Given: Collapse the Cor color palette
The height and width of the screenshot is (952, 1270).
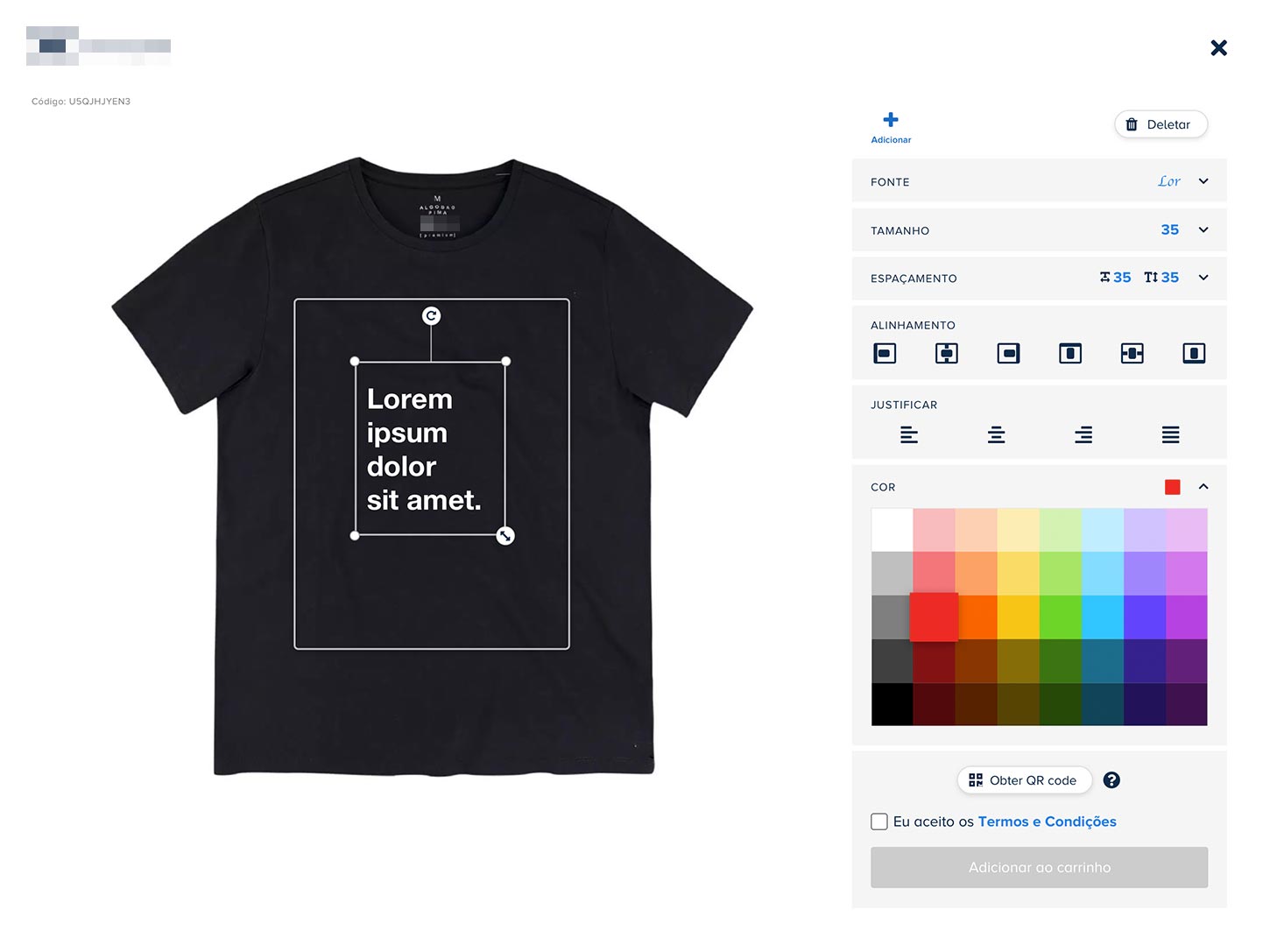Looking at the screenshot, I should [x=1203, y=487].
